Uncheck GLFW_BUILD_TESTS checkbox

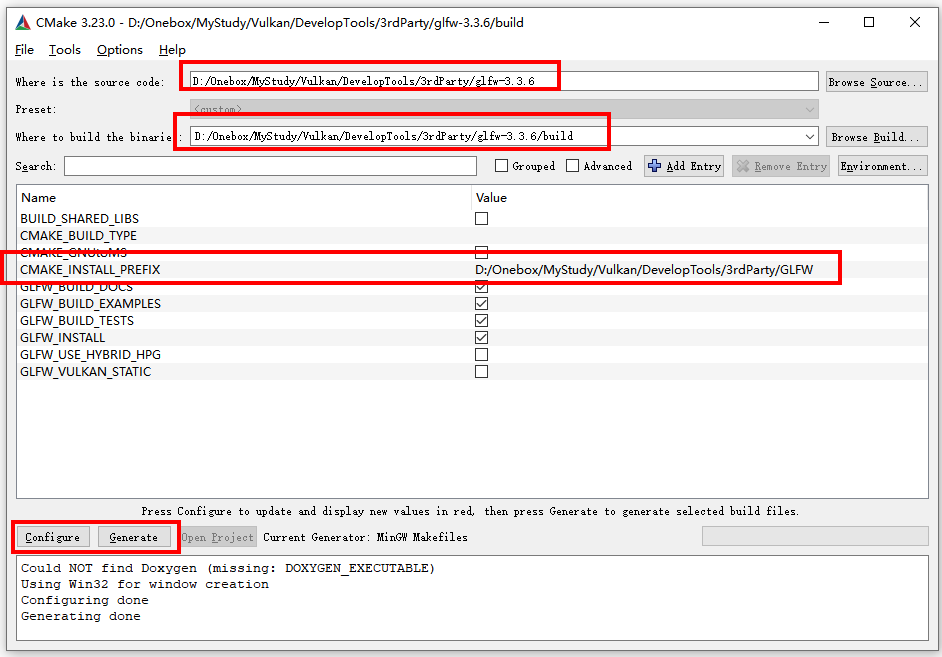pyautogui.click(x=481, y=321)
